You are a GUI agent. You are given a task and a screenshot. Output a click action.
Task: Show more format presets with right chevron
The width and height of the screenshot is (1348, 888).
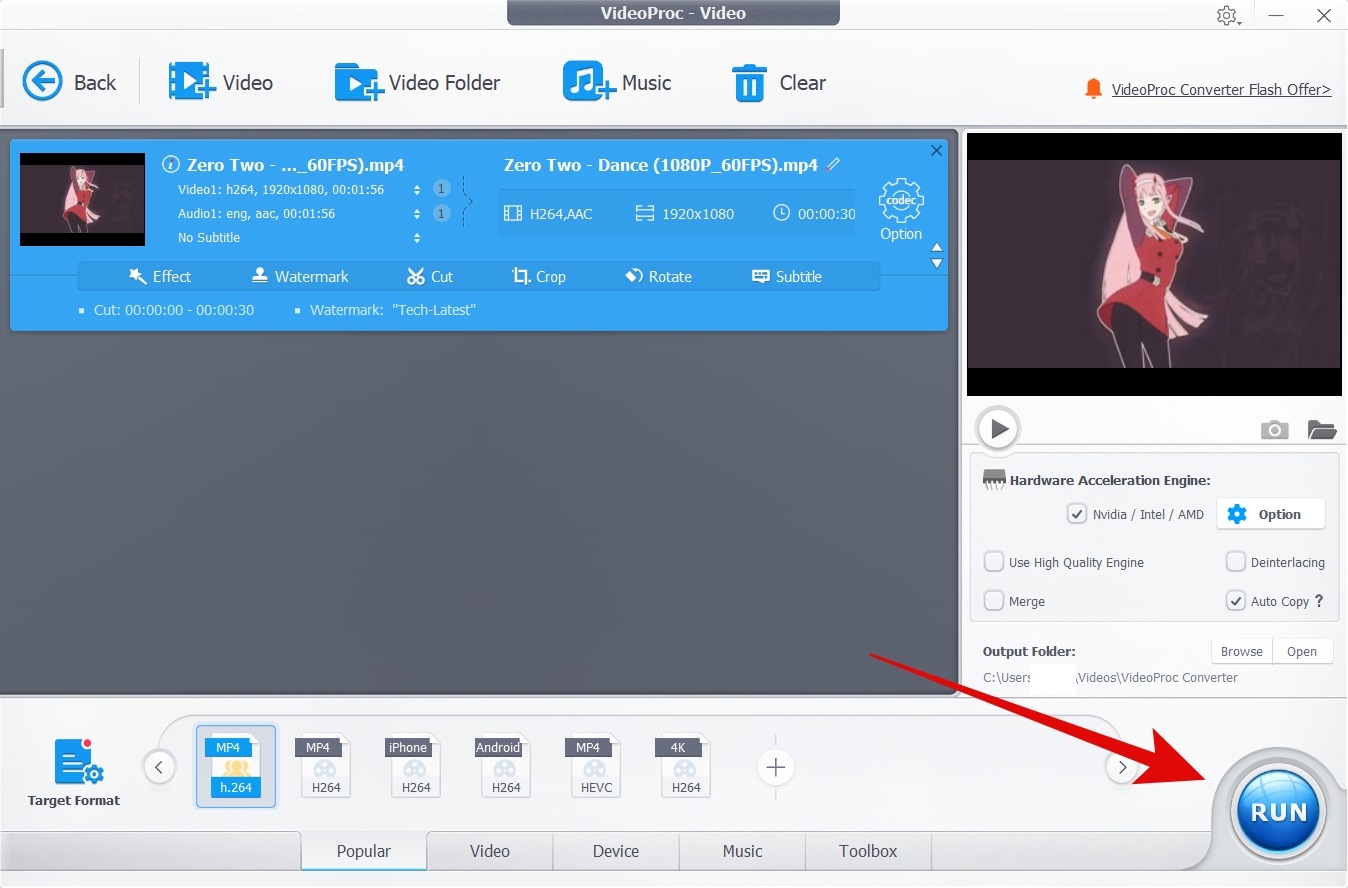click(x=1121, y=768)
